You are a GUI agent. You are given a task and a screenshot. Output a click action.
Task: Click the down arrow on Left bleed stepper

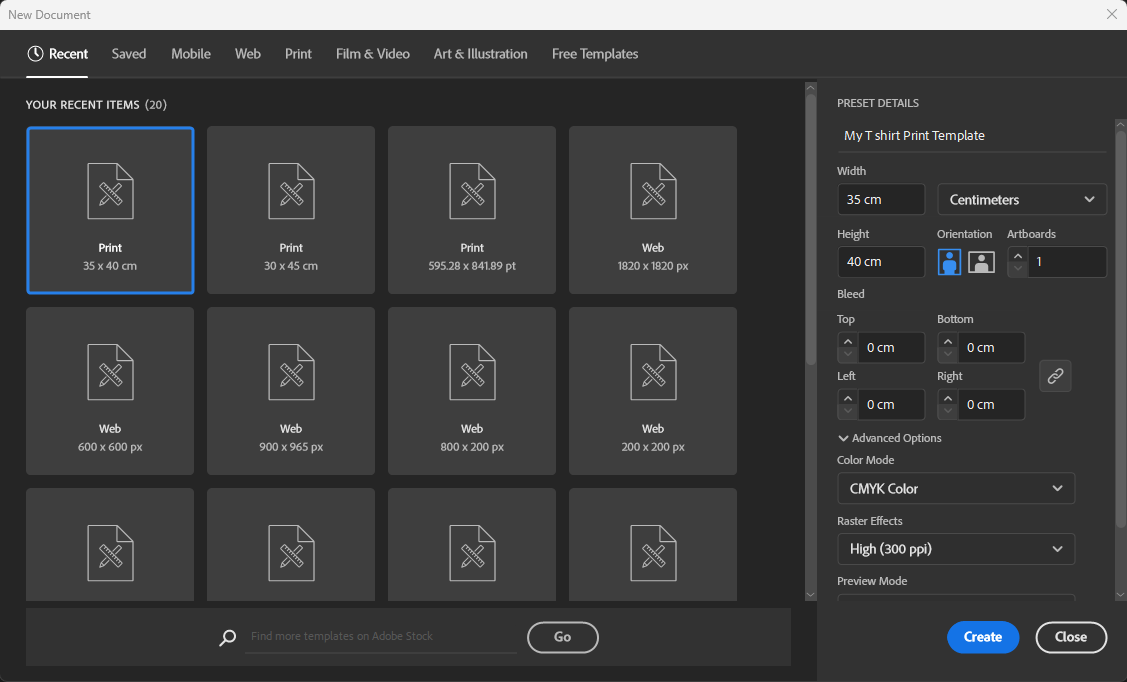coord(847,409)
